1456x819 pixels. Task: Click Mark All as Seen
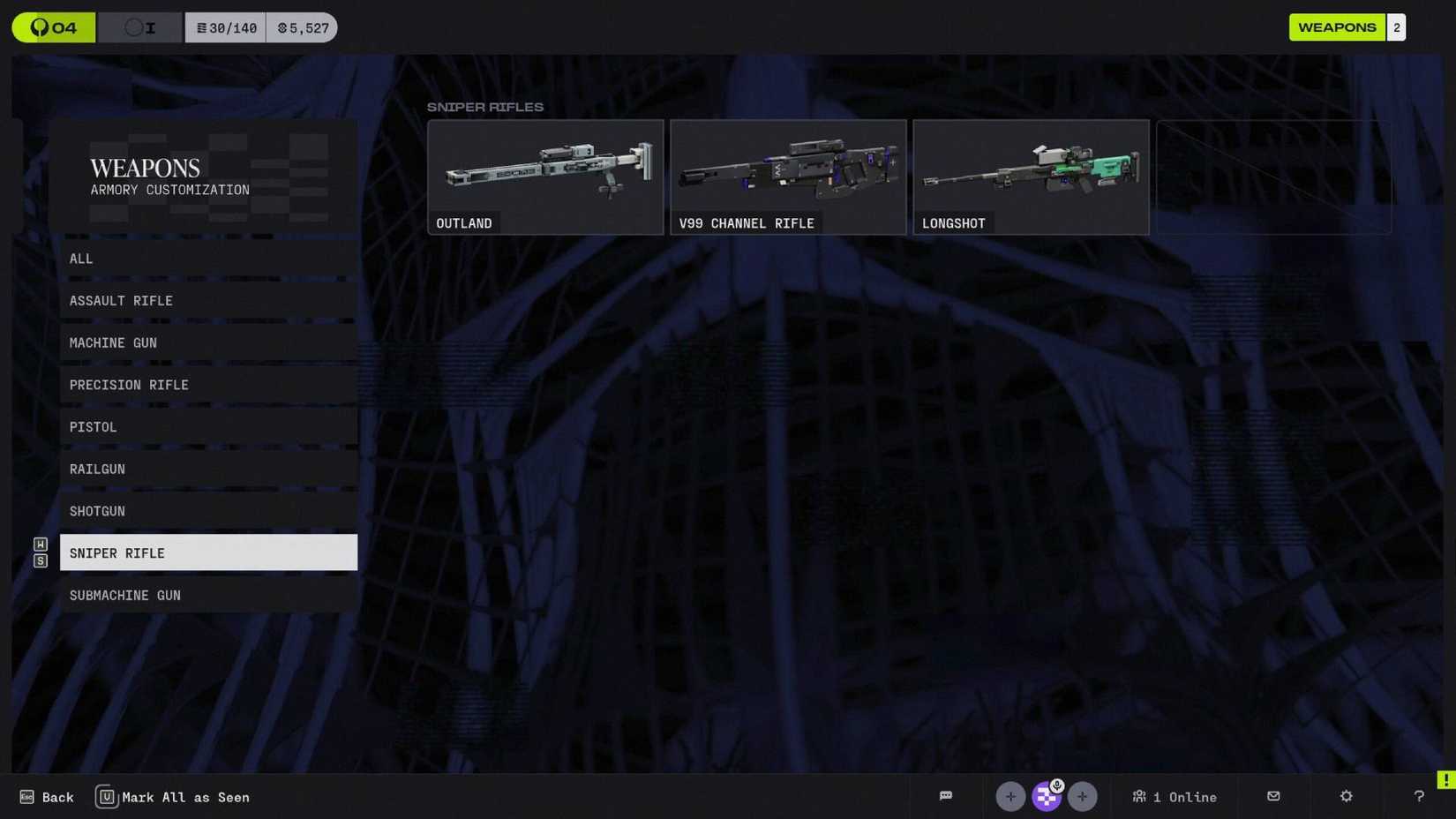[185, 796]
